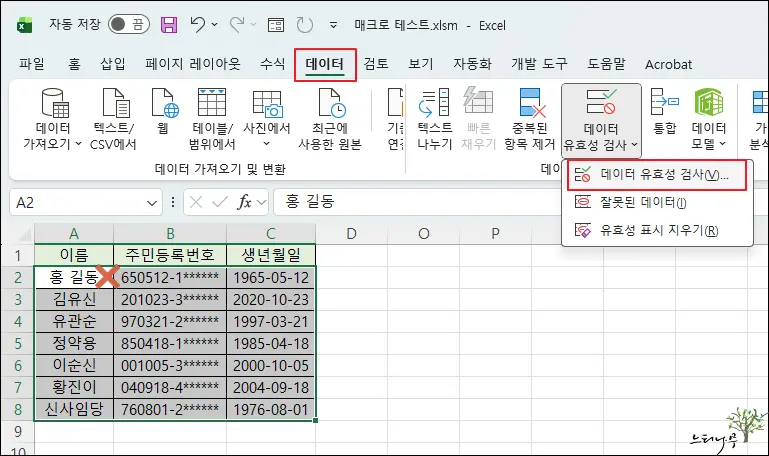Select column O header
The height and width of the screenshot is (456, 769).
(x=424, y=234)
